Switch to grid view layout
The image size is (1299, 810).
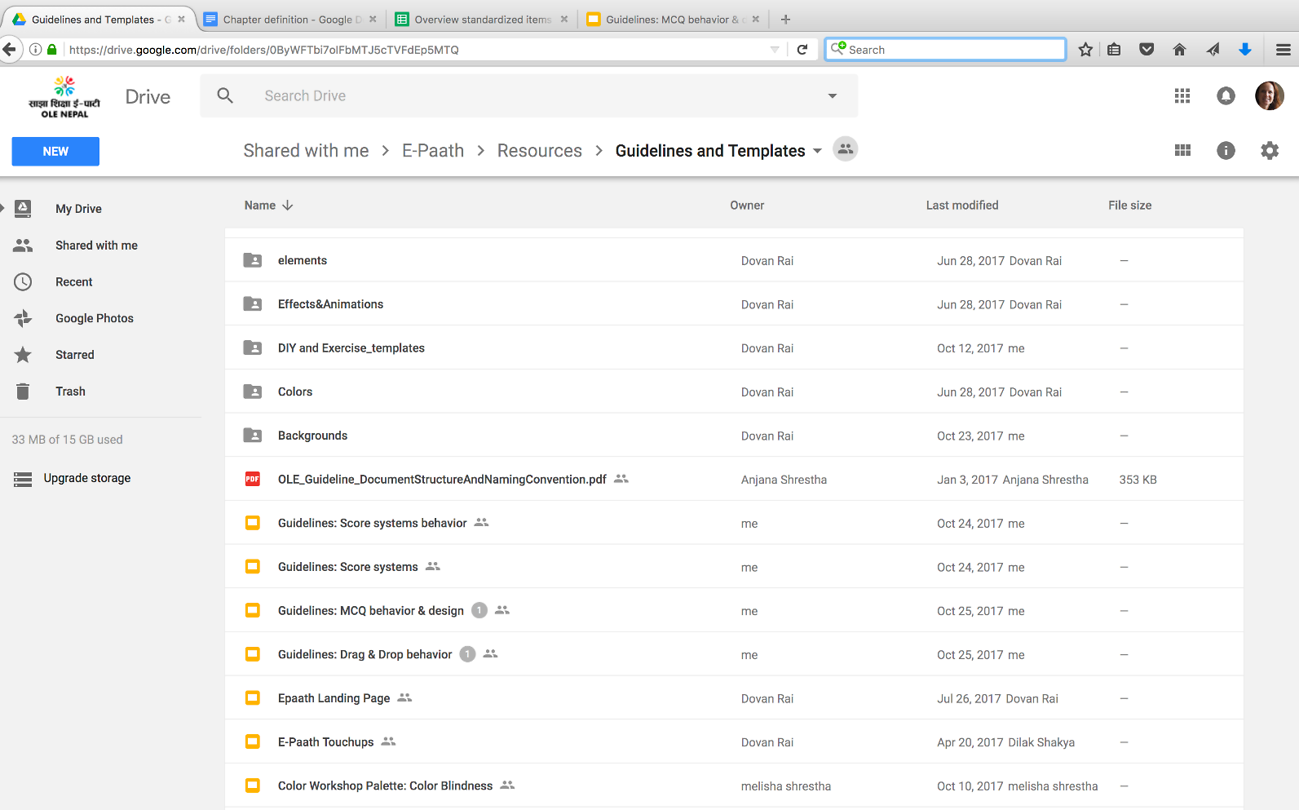pos(1183,151)
